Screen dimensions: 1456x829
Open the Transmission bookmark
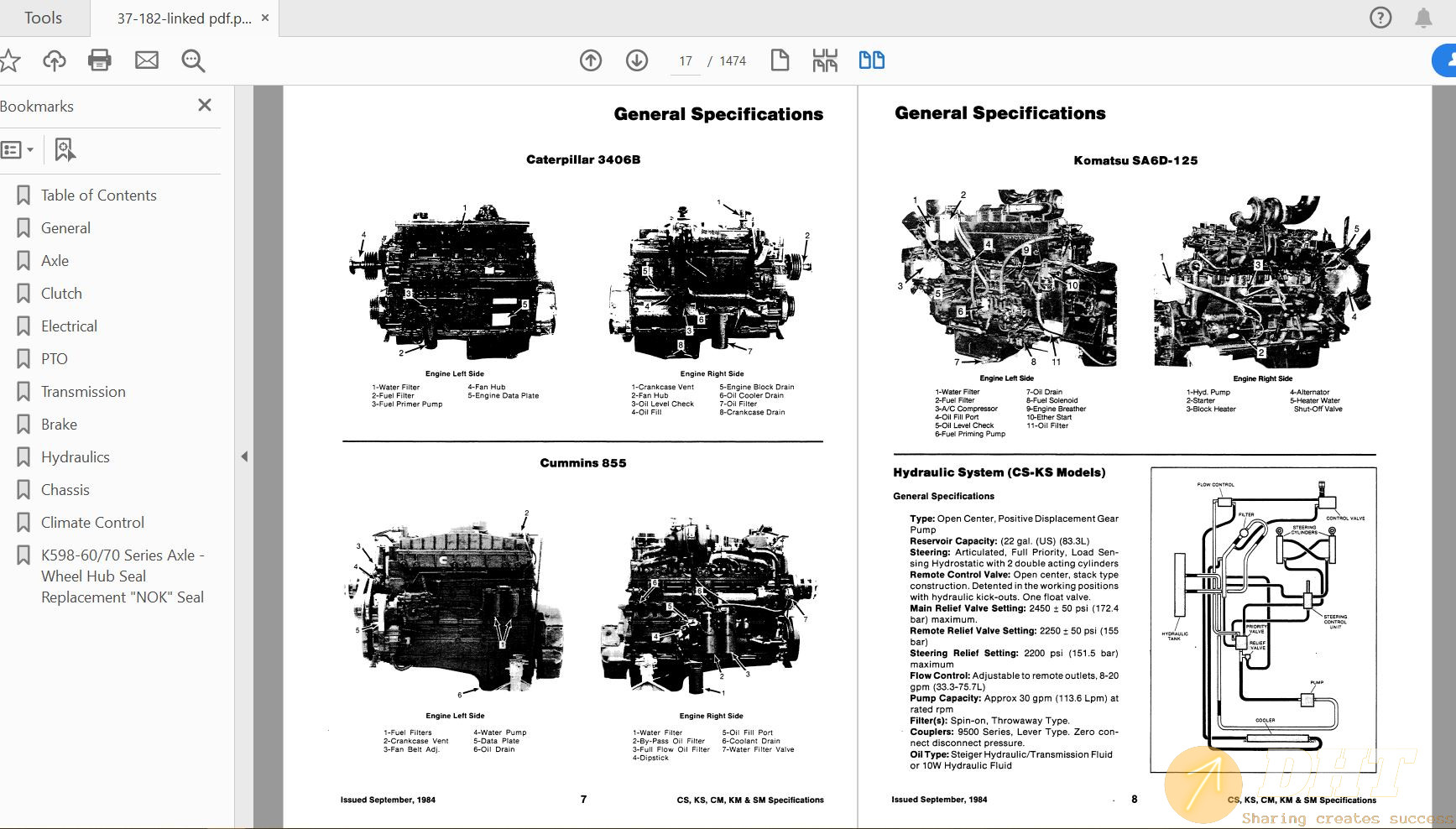coord(83,392)
